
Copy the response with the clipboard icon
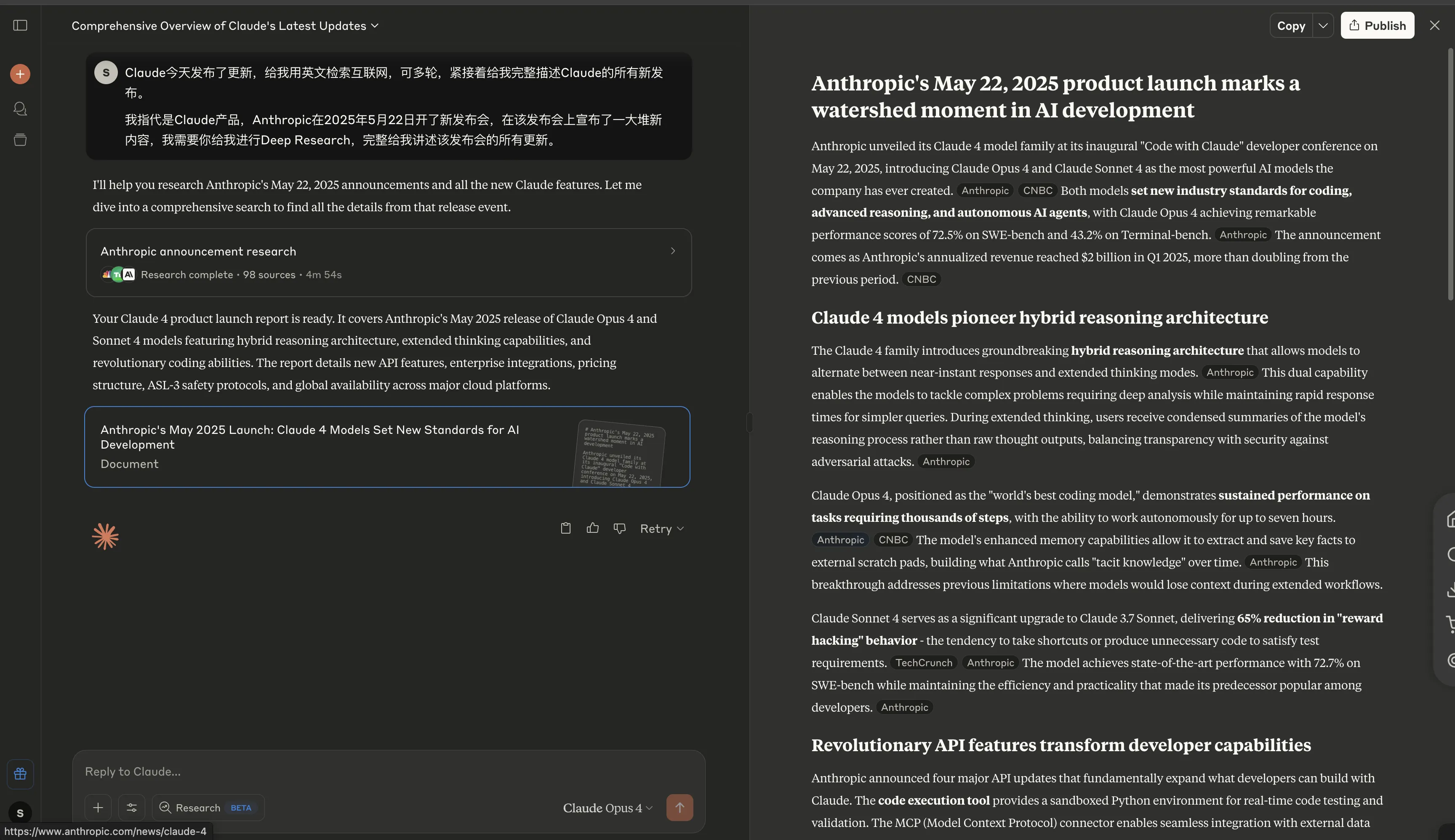565,528
